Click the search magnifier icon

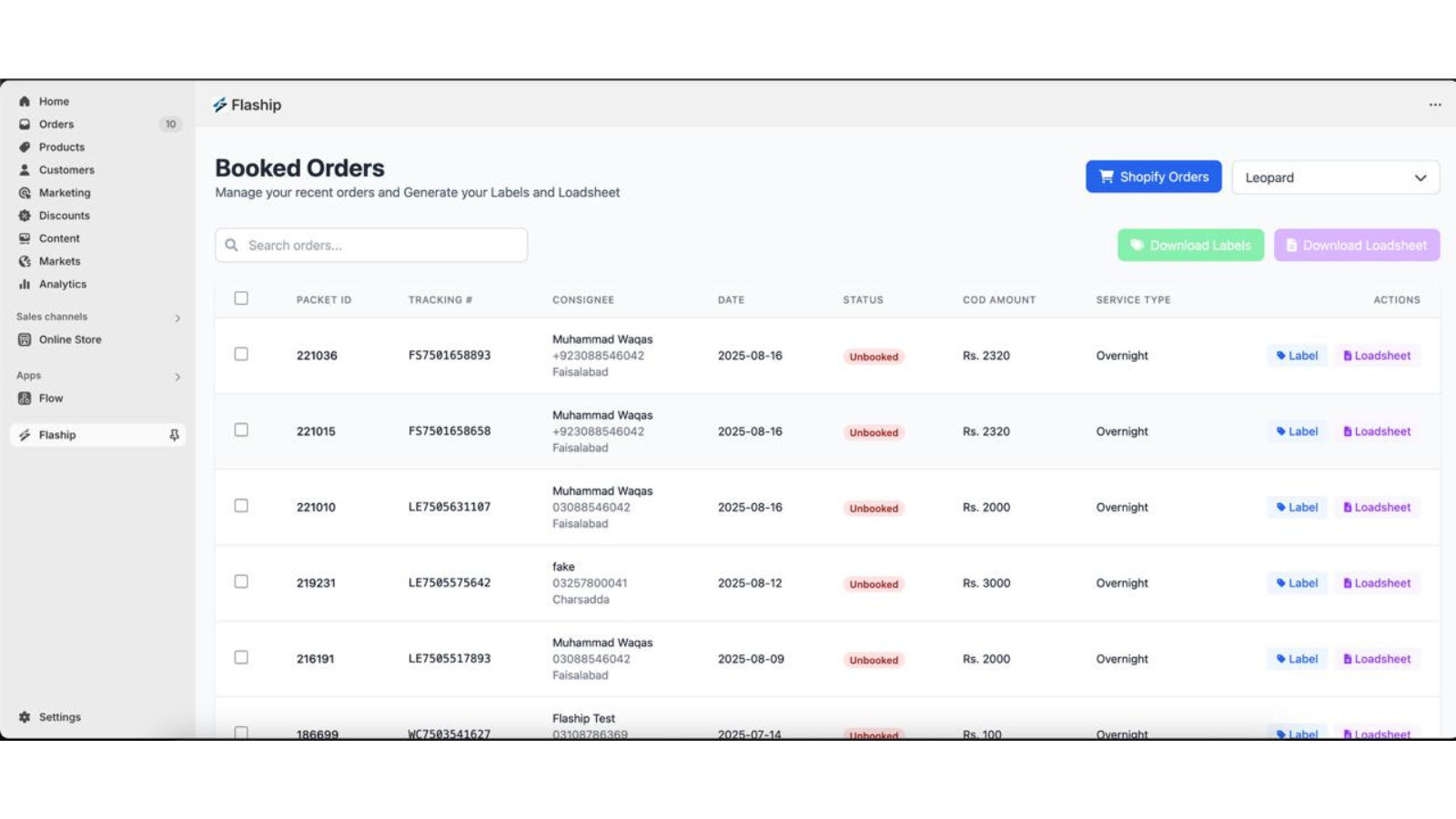232,245
